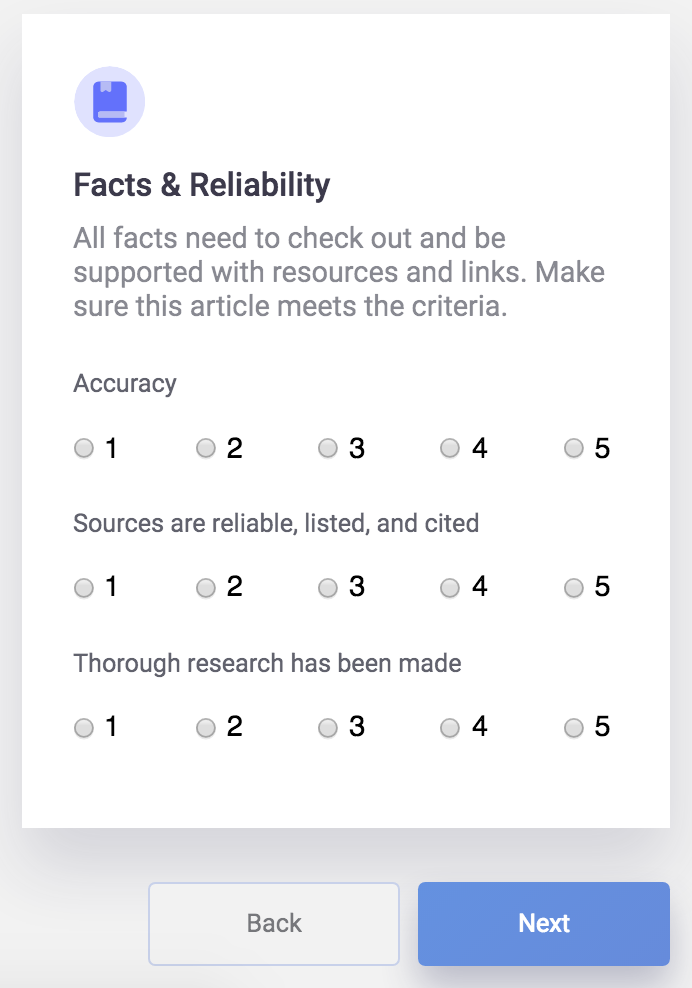Click the Back button
The image size is (692, 988).
[274, 923]
